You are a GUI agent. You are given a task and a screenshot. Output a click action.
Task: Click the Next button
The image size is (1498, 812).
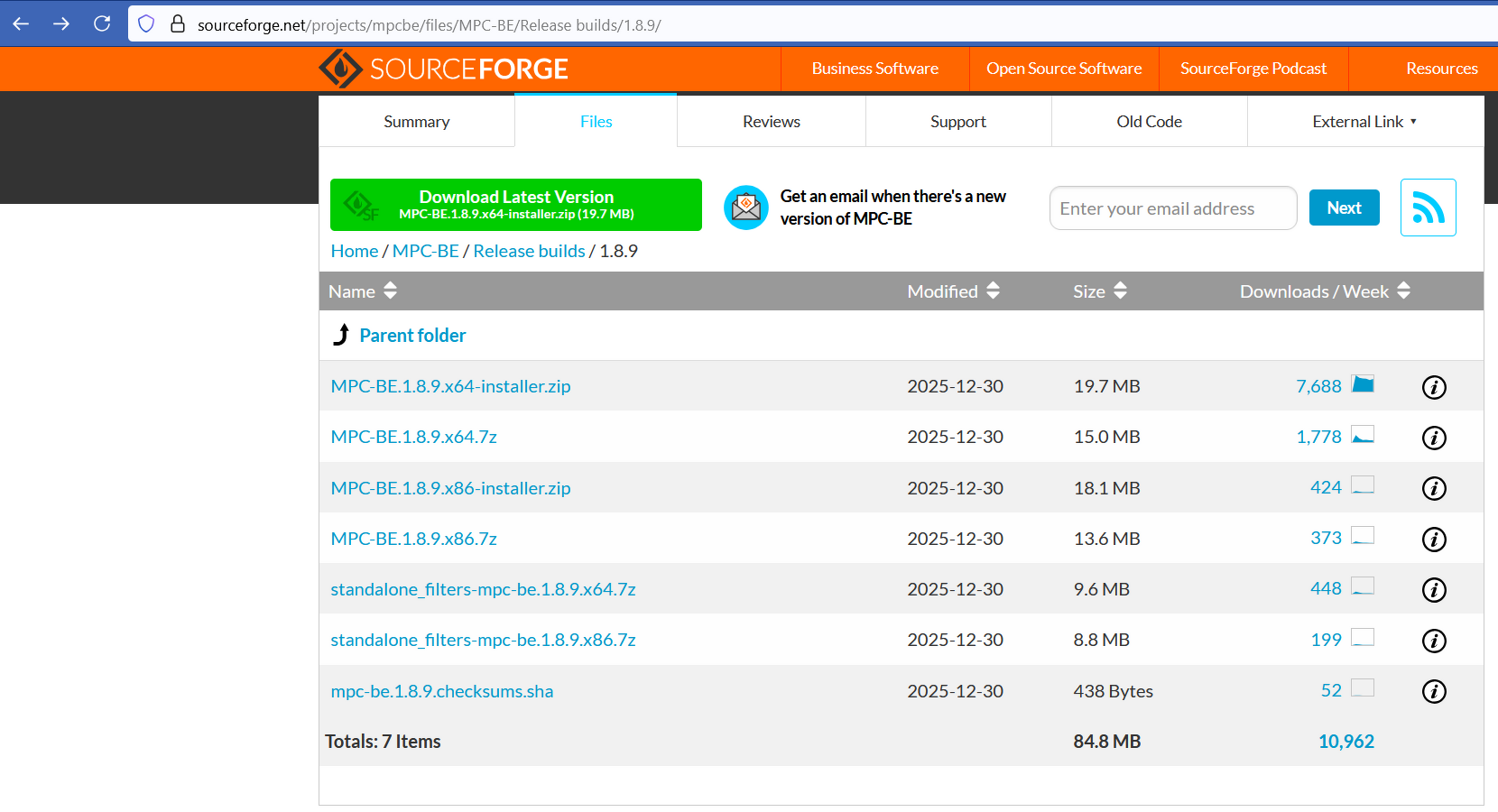1345,208
